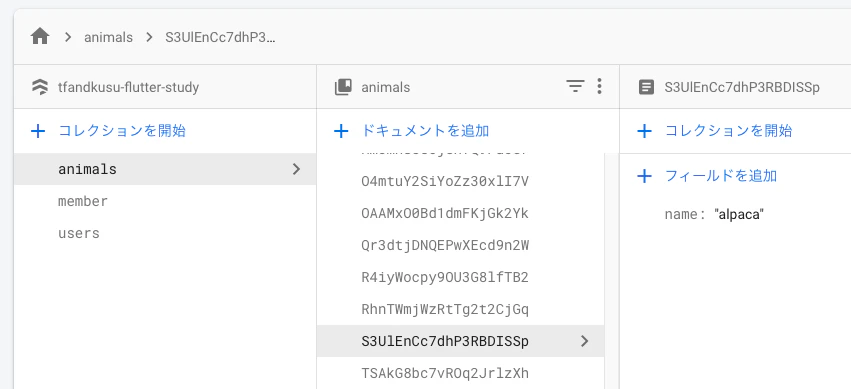The height and width of the screenshot is (389, 851).
Task: Click the database icon beside tfandkusu-flutter-study
Action: pyautogui.click(x=40, y=87)
